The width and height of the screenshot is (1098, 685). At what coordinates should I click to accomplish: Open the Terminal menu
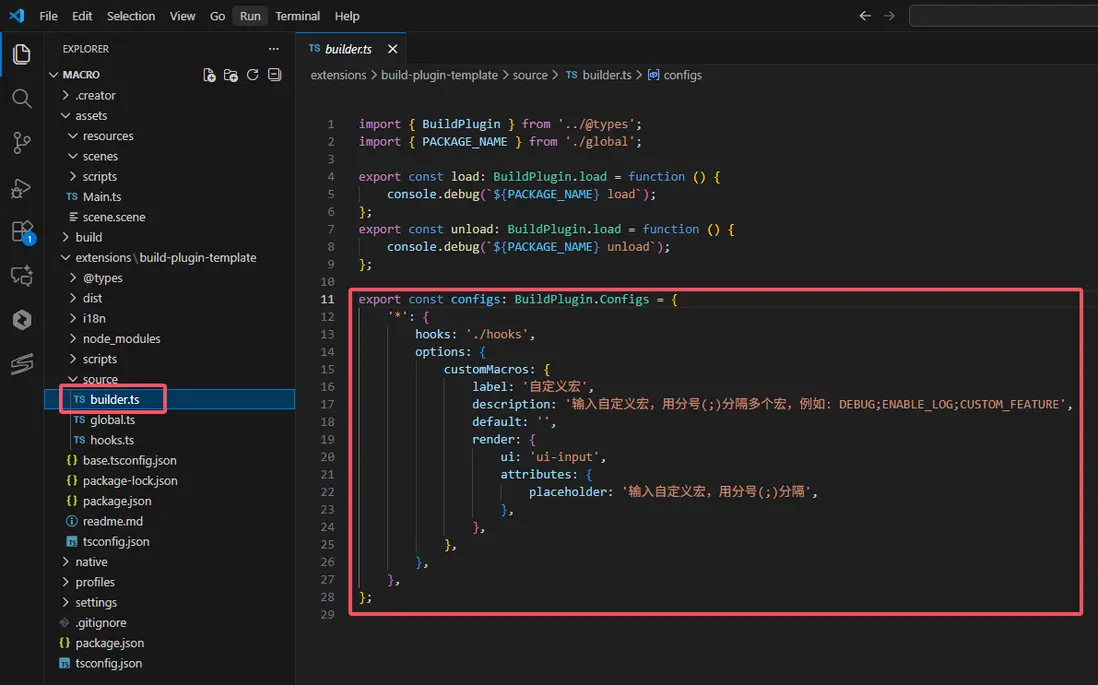point(297,16)
